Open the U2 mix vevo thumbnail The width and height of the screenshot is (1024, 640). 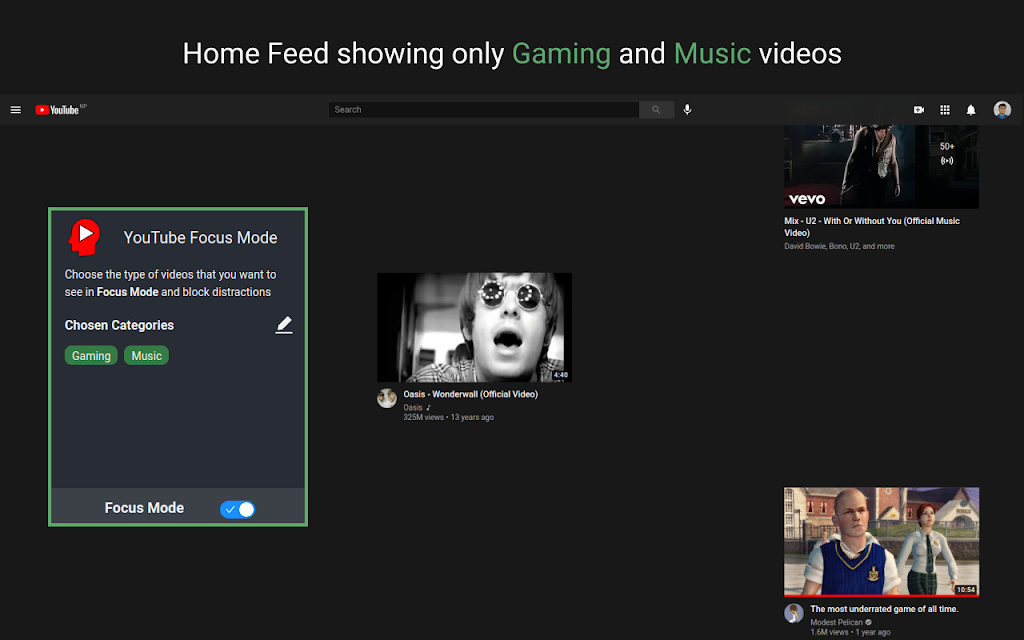pyautogui.click(x=881, y=167)
